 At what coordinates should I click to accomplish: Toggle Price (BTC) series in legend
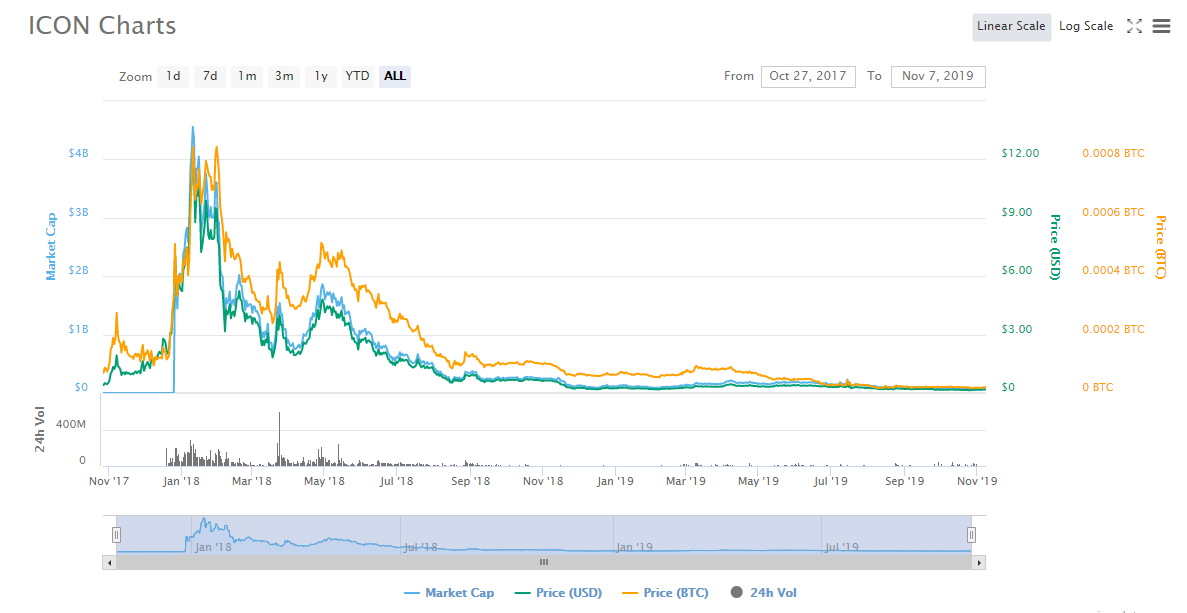[665, 593]
